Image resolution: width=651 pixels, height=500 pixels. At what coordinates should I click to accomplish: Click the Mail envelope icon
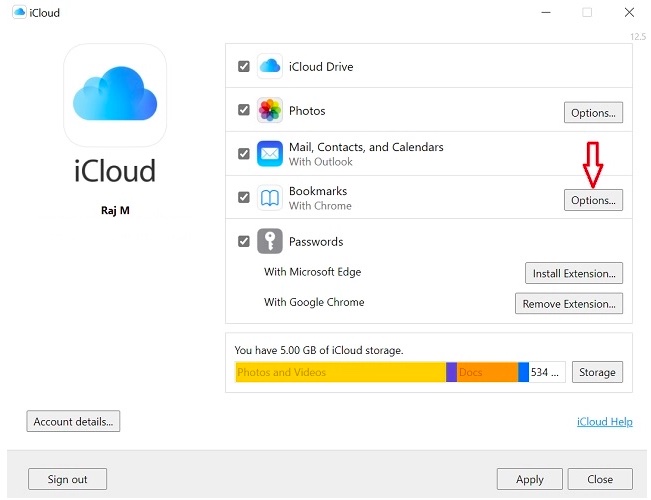270,154
